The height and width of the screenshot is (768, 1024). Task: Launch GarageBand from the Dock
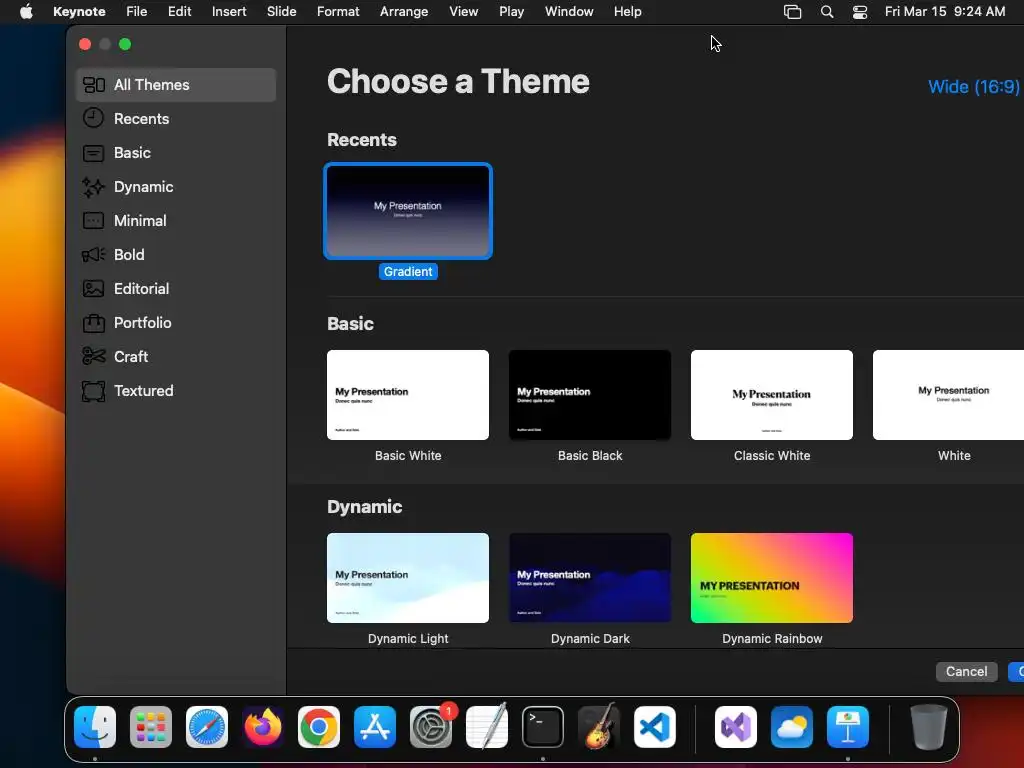[x=599, y=727]
